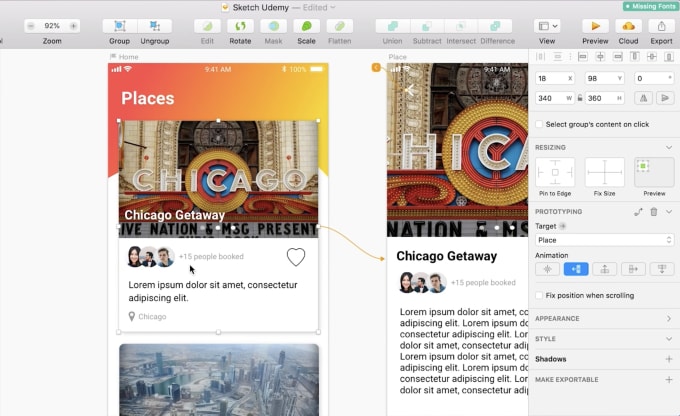Image resolution: width=680 pixels, height=416 pixels.
Task: Zoom in with the plus button
Action: coord(73,26)
